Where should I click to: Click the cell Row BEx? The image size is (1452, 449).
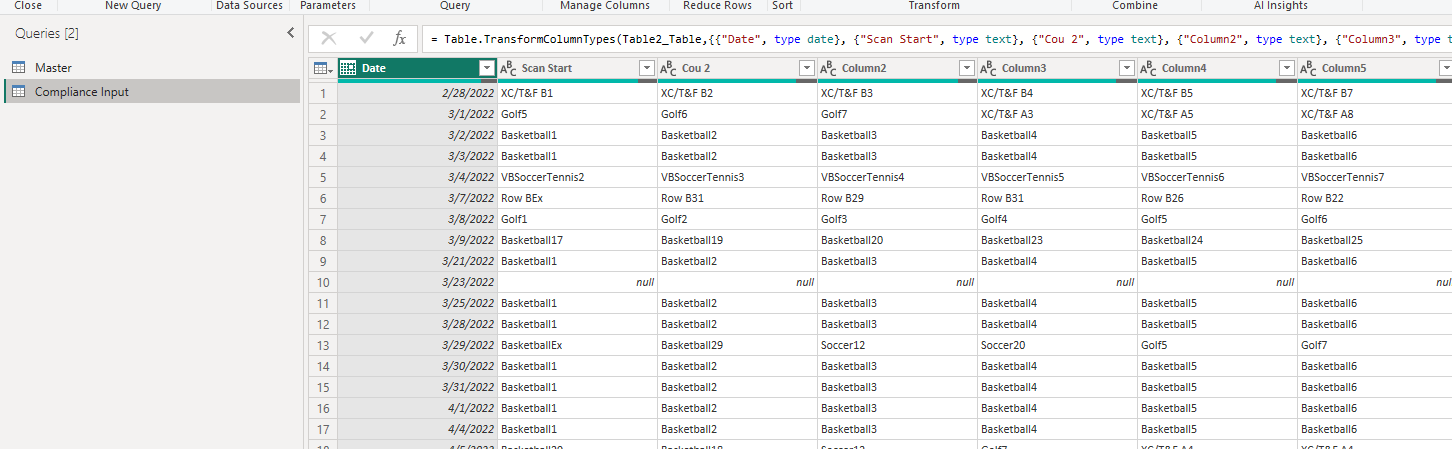click(577, 198)
